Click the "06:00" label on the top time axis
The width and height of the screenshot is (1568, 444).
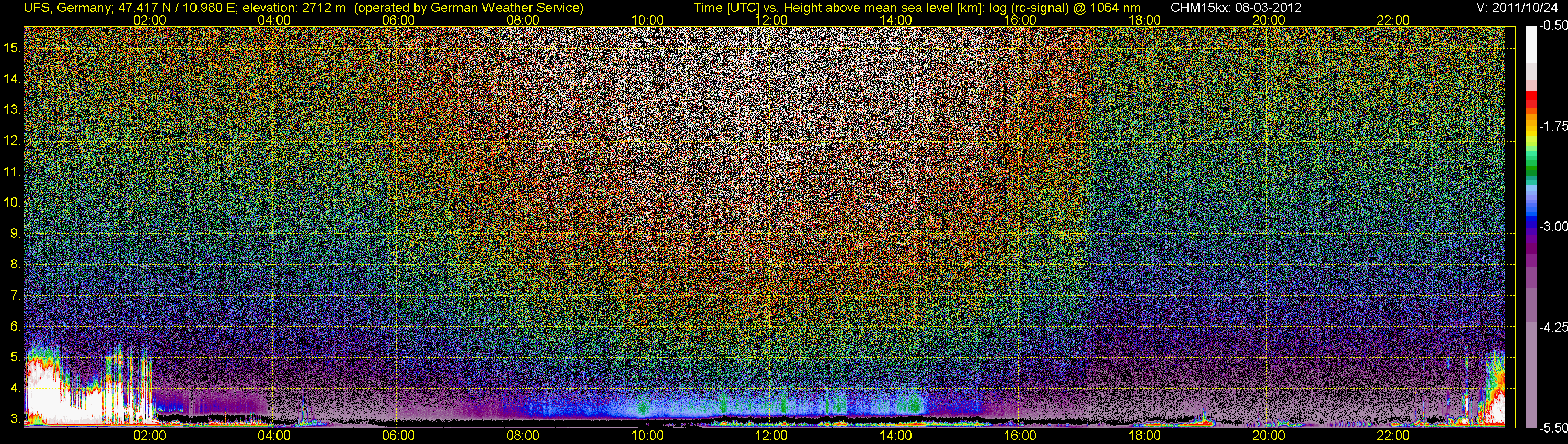[399, 20]
